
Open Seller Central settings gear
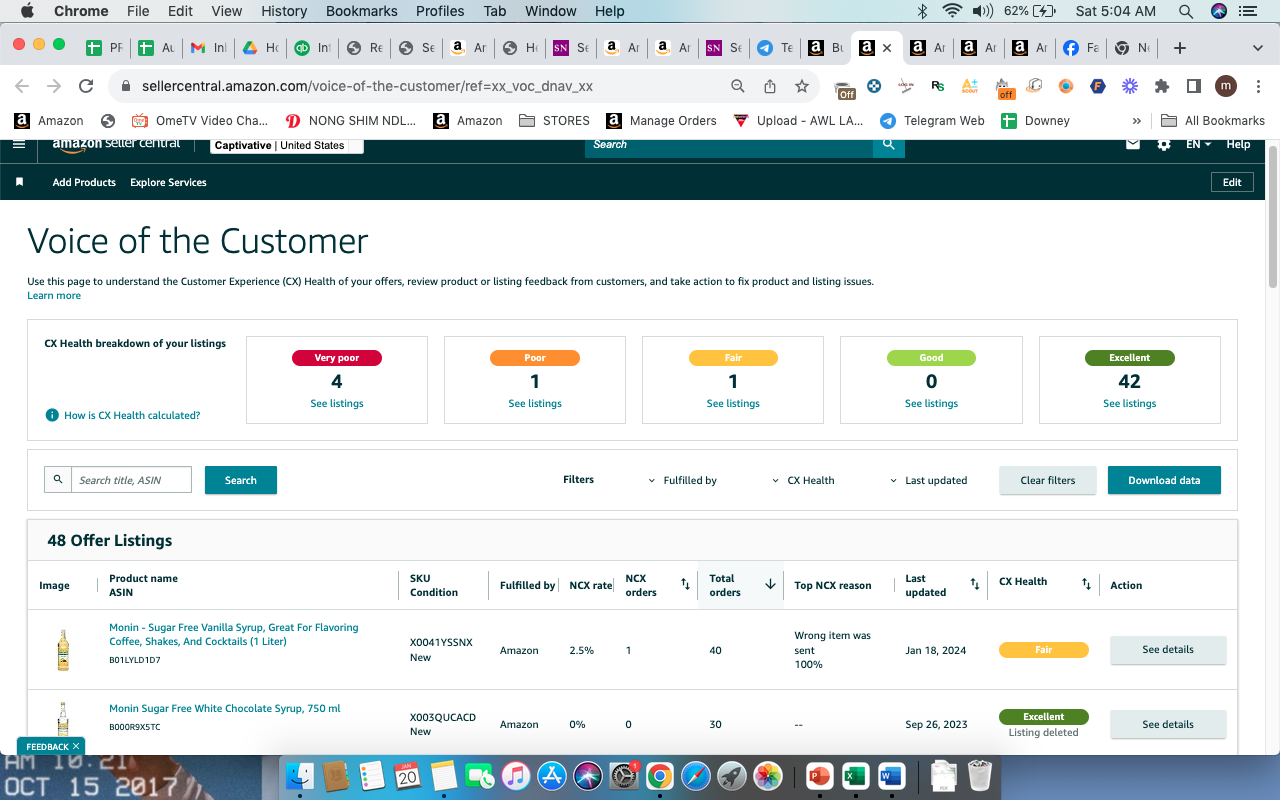(x=1164, y=144)
